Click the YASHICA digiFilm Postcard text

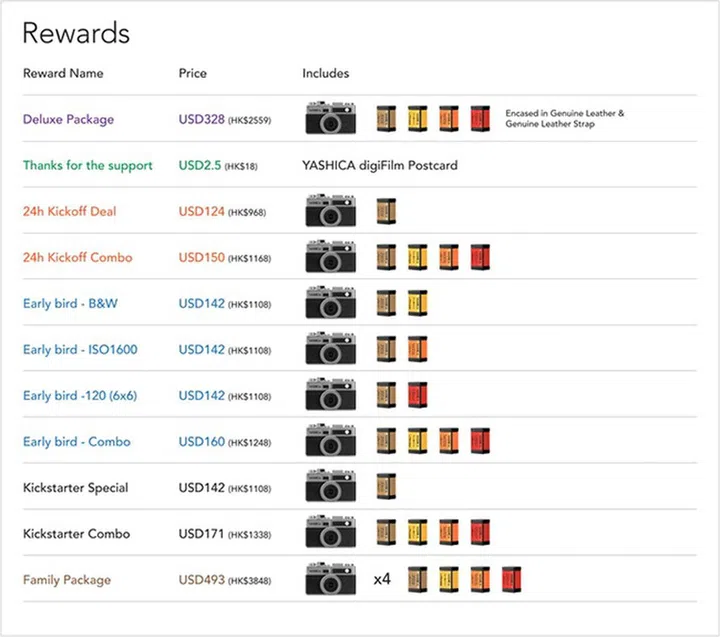click(380, 165)
